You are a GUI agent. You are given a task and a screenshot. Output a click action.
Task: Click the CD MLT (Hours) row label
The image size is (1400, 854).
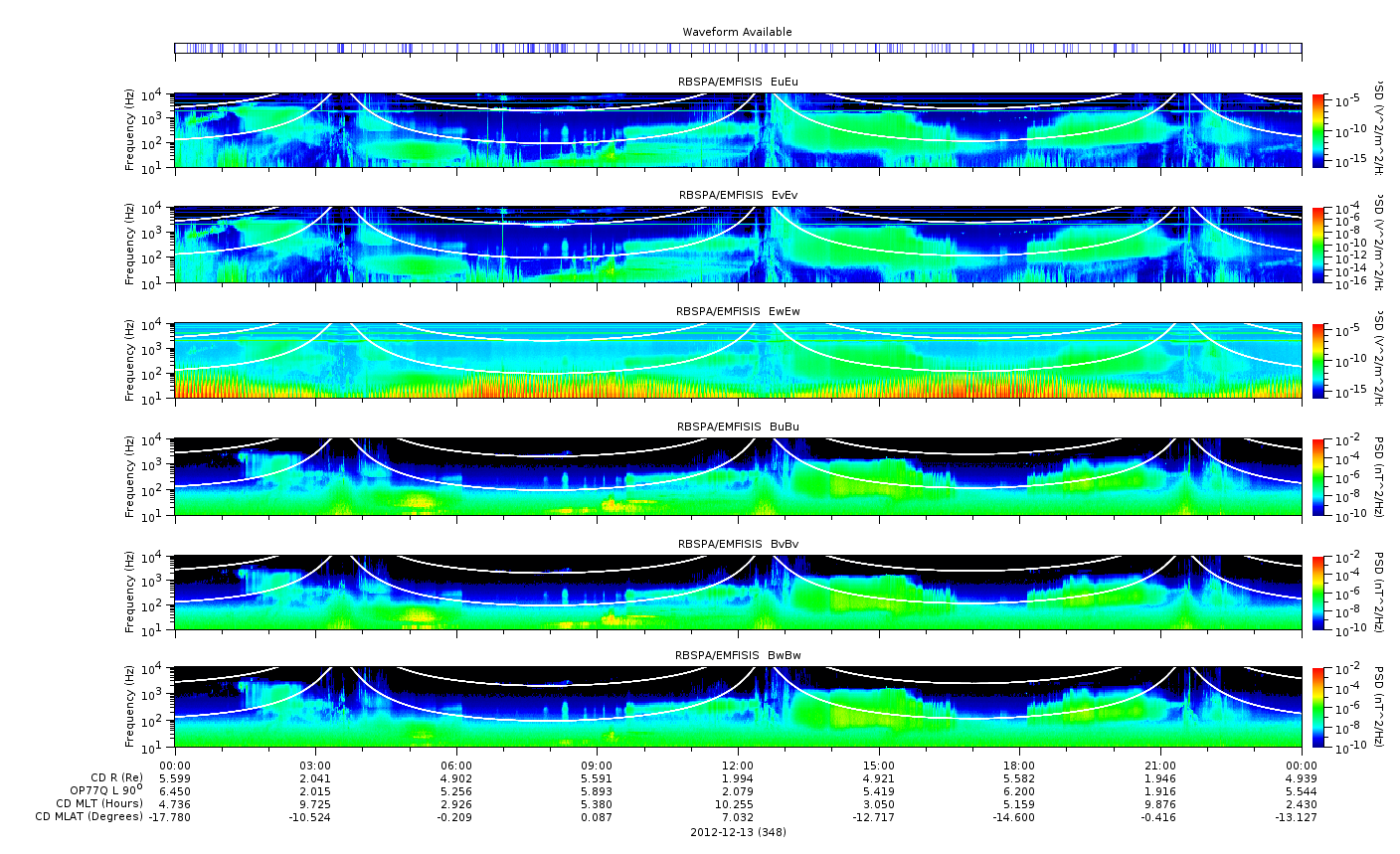99,803
